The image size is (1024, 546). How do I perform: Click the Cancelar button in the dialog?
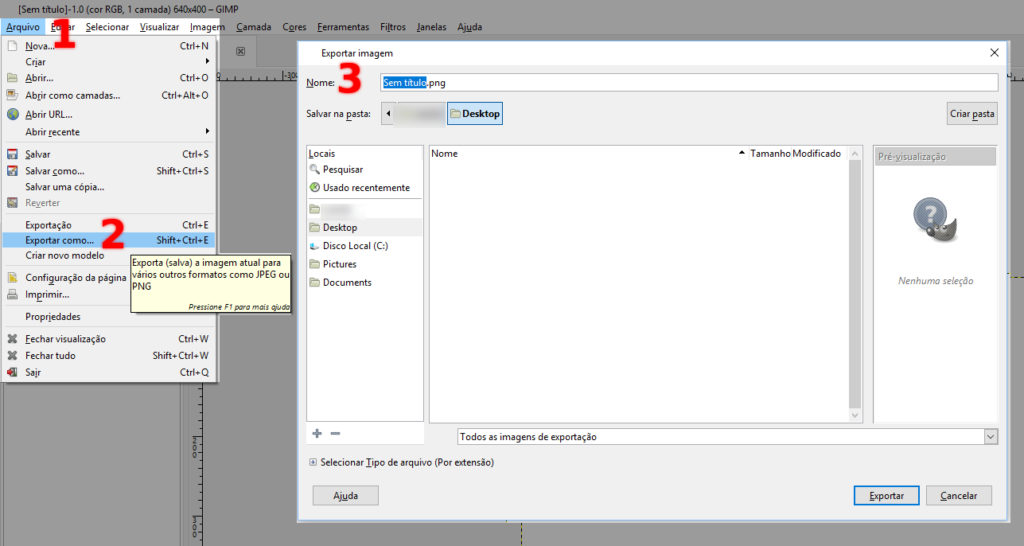click(x=958, y=495)
